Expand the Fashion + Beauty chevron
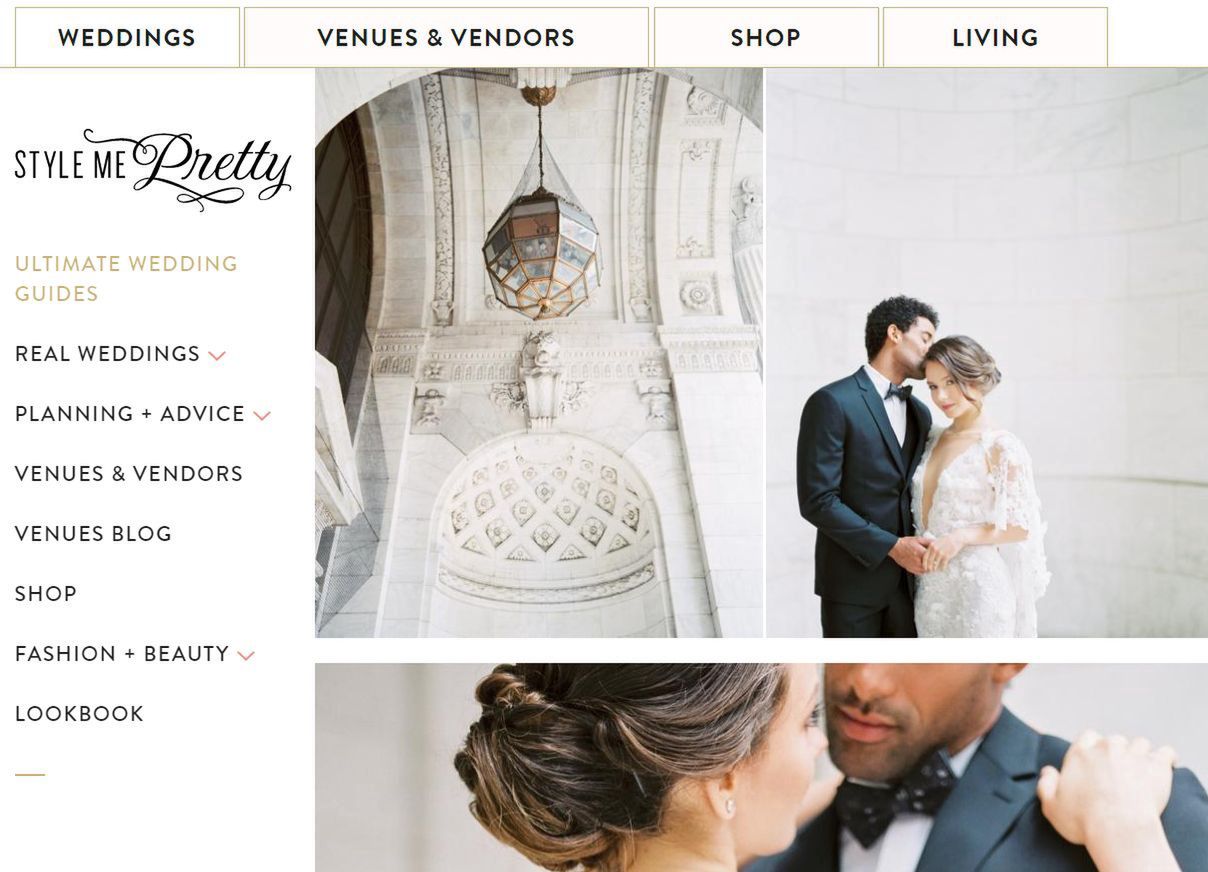The height and width of the screenshot is (872, 1208). (246, 656)
